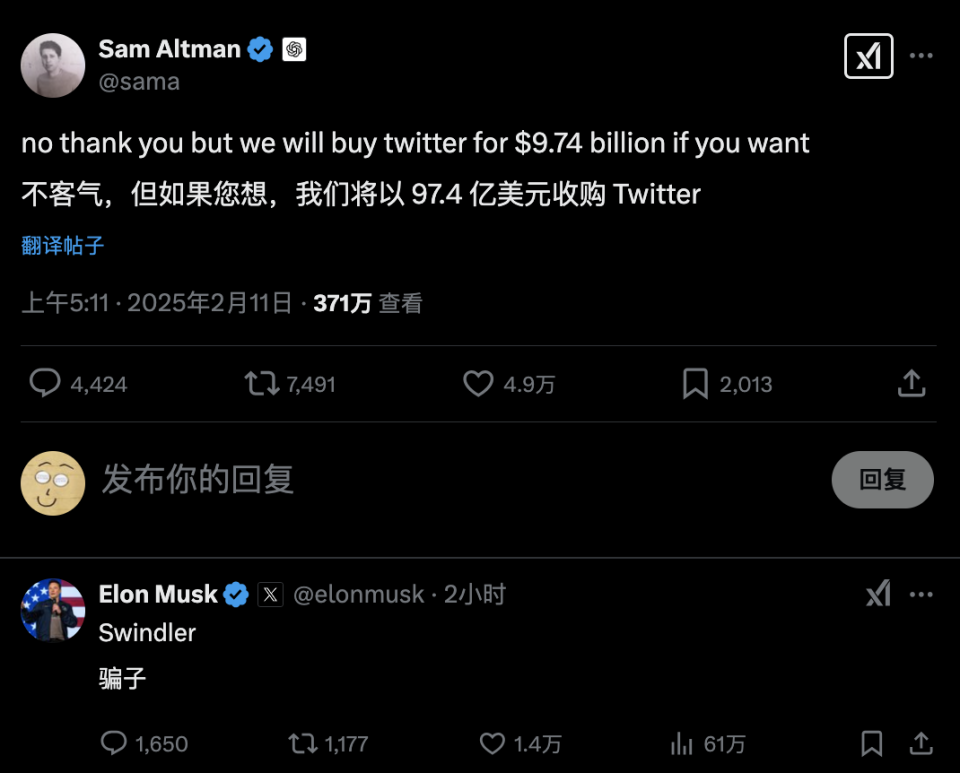This screenshot has height=773, width=960.
Task: Like Elon Musk's Swindler reply
Action: (x=492, y=743)
